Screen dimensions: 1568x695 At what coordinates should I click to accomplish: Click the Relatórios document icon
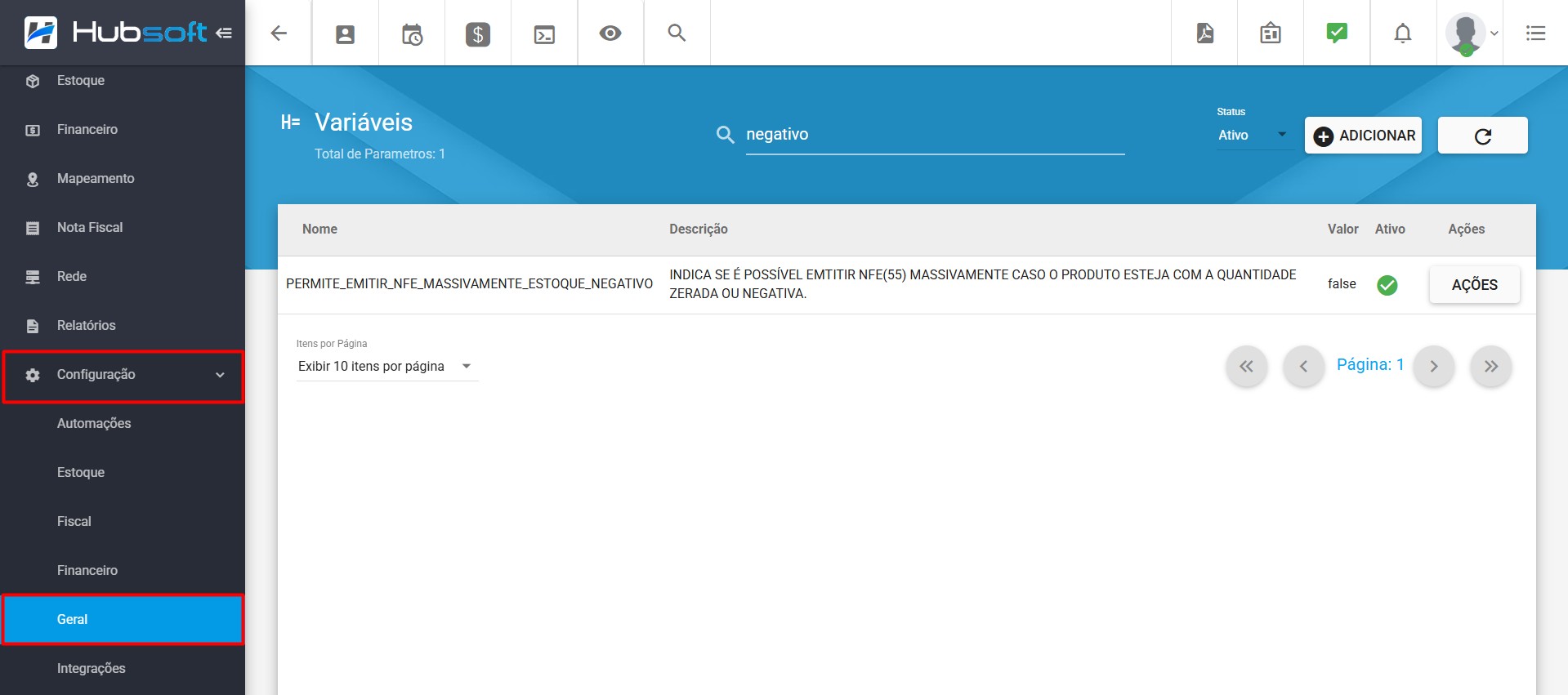33,326
